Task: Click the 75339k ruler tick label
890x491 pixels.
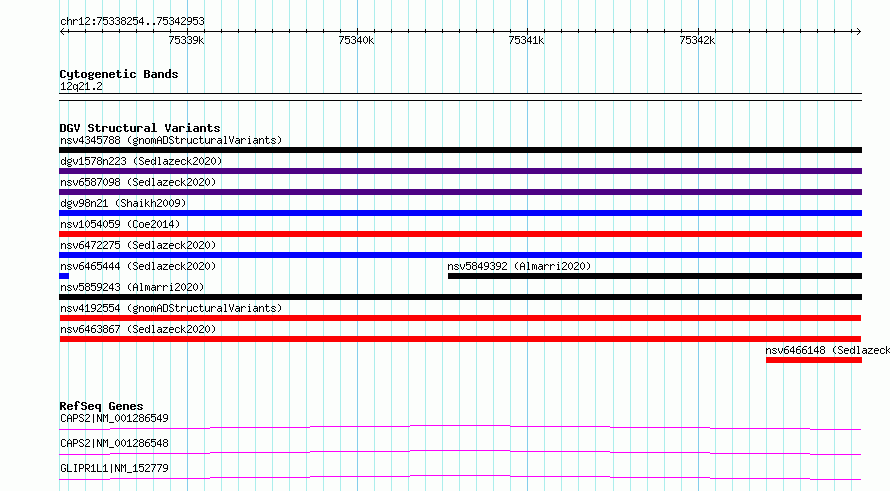Action: (x=186, y=40)
